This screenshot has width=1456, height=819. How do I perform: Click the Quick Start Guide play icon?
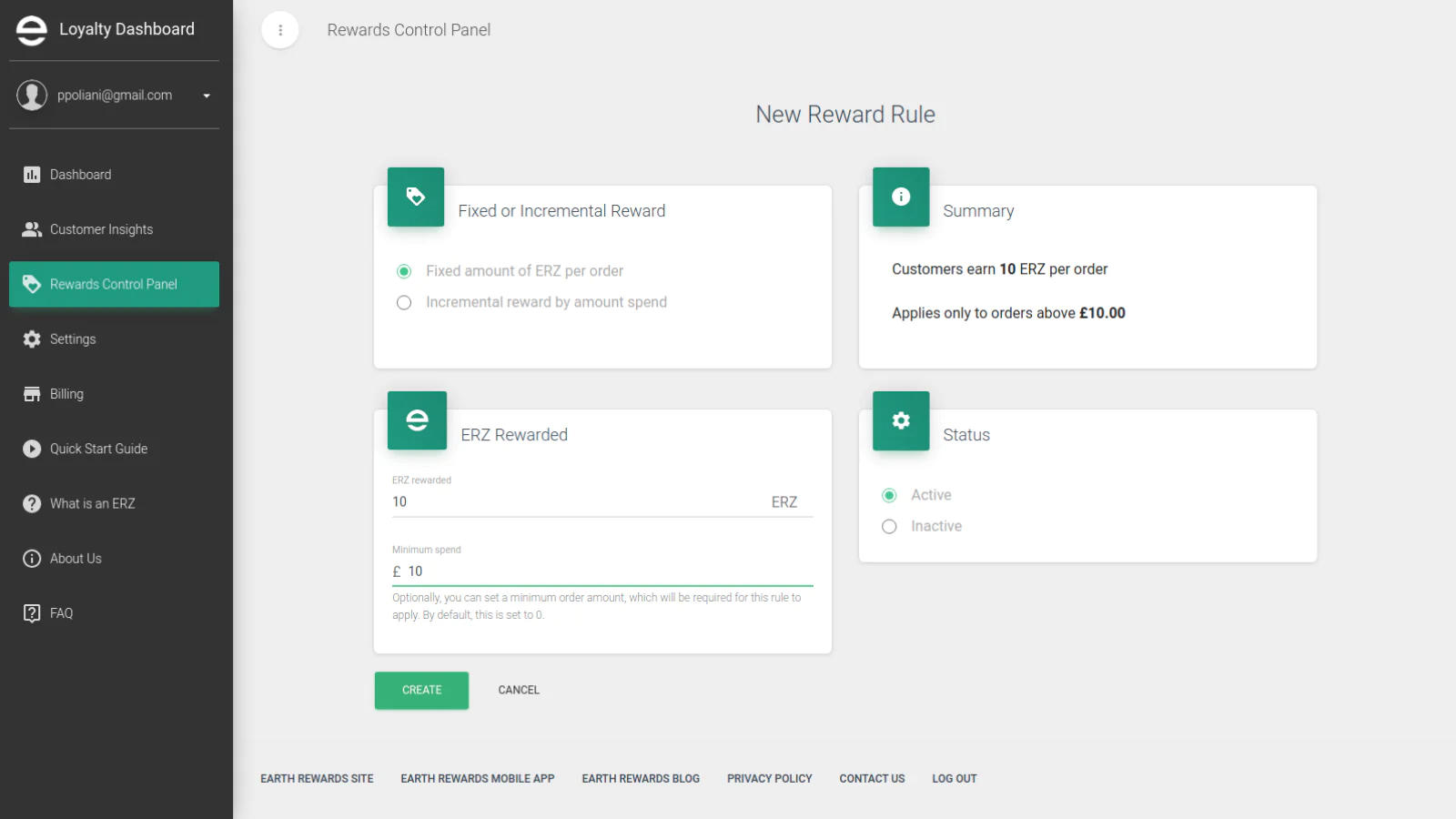32,449
